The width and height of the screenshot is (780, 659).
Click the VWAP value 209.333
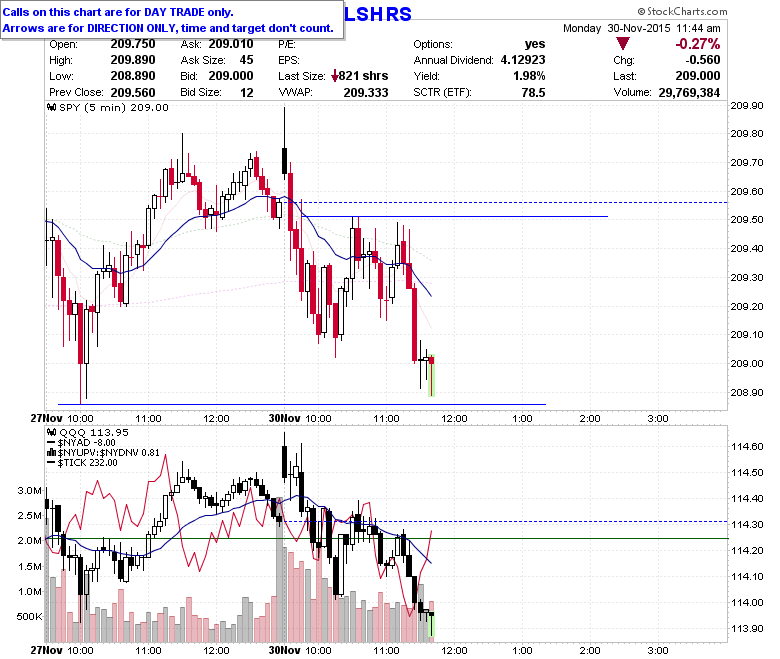click(x=366, y=93)
